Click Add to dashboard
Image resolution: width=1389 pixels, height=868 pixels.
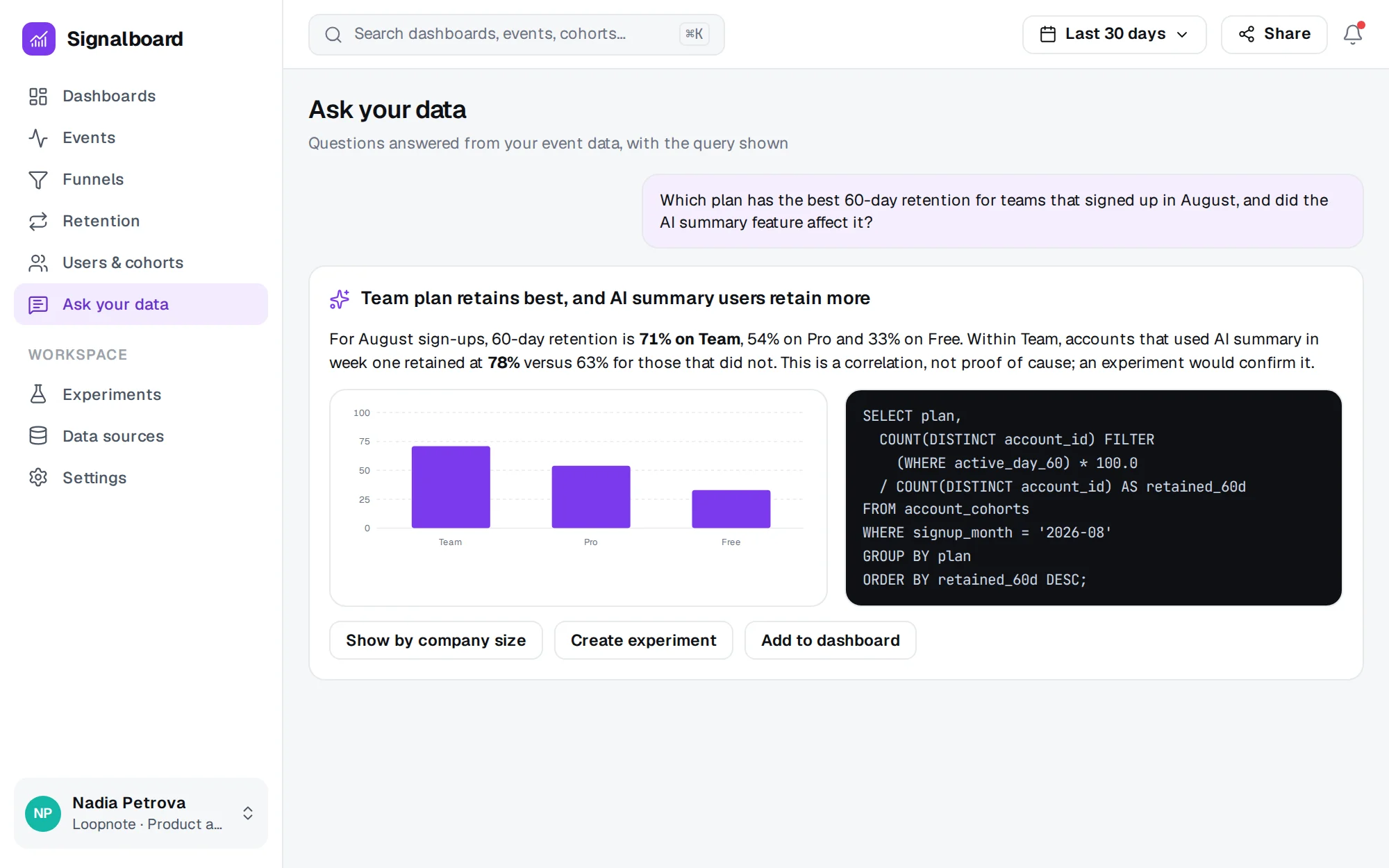(830, 640)
